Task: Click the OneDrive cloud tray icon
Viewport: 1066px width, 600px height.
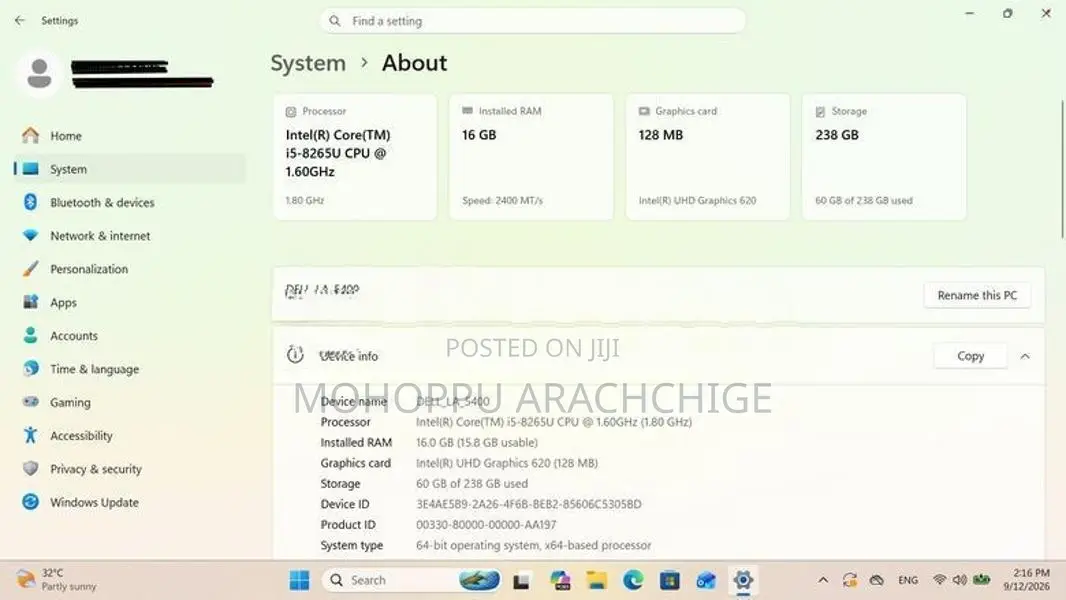Action: click(876, 580)
